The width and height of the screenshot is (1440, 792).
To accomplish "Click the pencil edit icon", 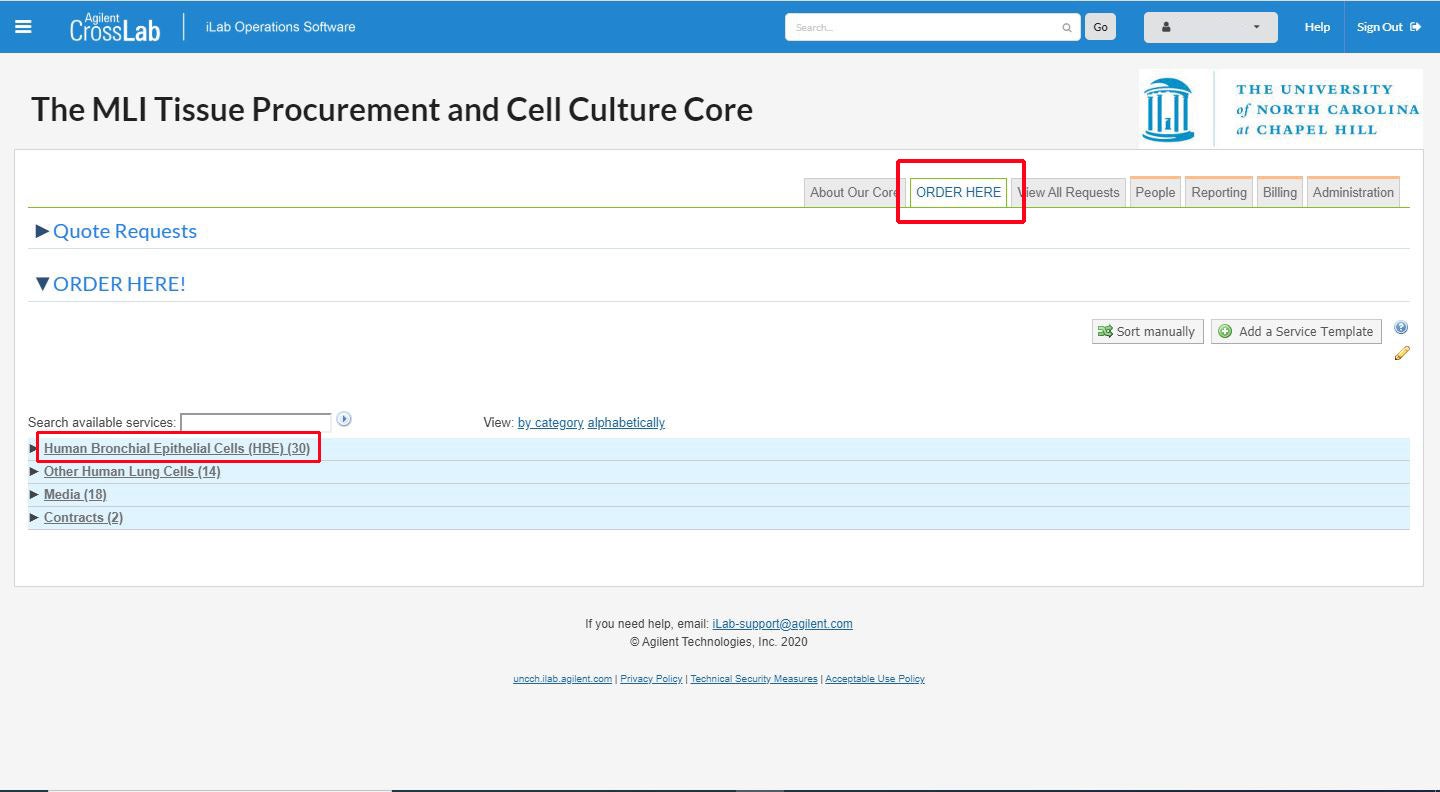I will (1401, 353).
